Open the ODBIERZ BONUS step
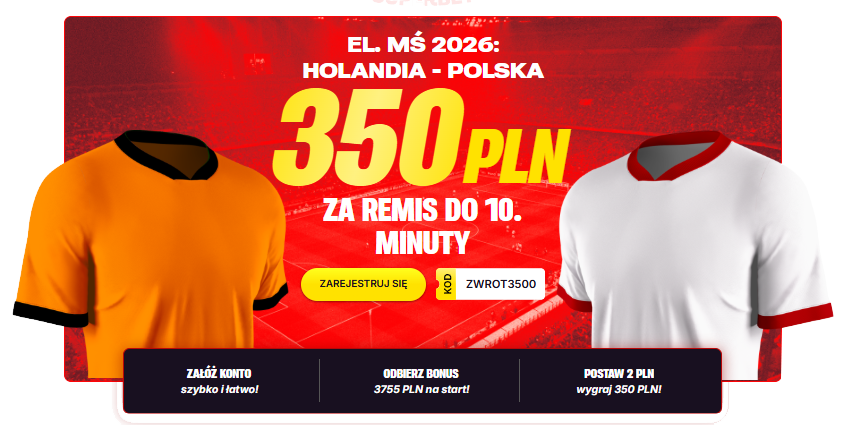This screenshot has width=859, height=425. tap(421, 381)
